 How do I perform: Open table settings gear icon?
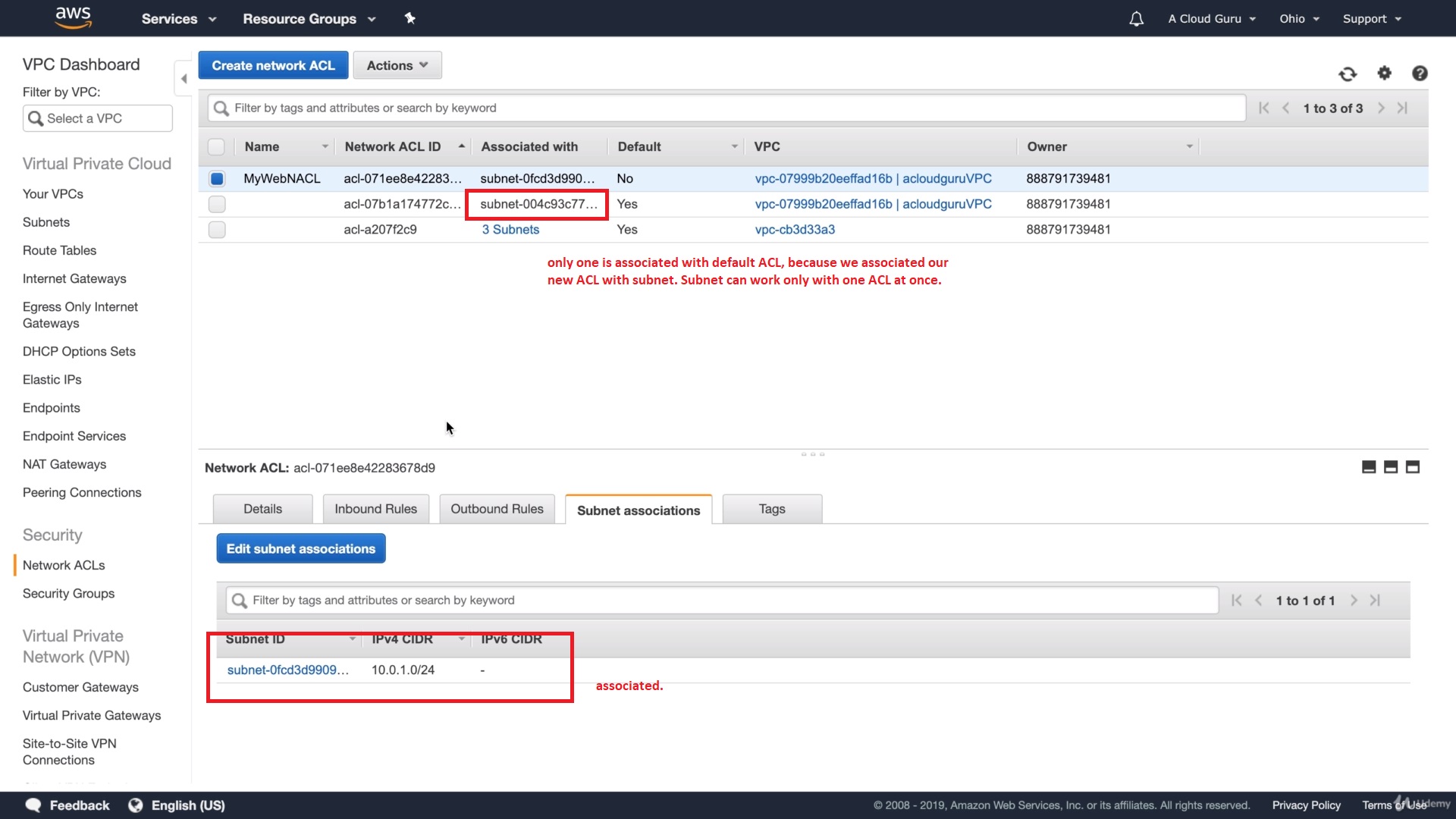pyautogui.click(x=1385, y=73)
